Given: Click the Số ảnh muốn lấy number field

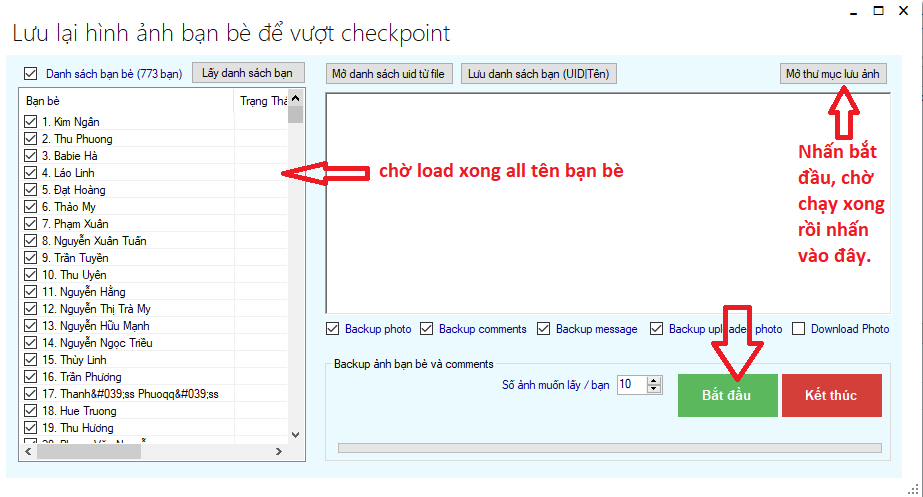Looking at the screenshot, I should pos(632,385).
